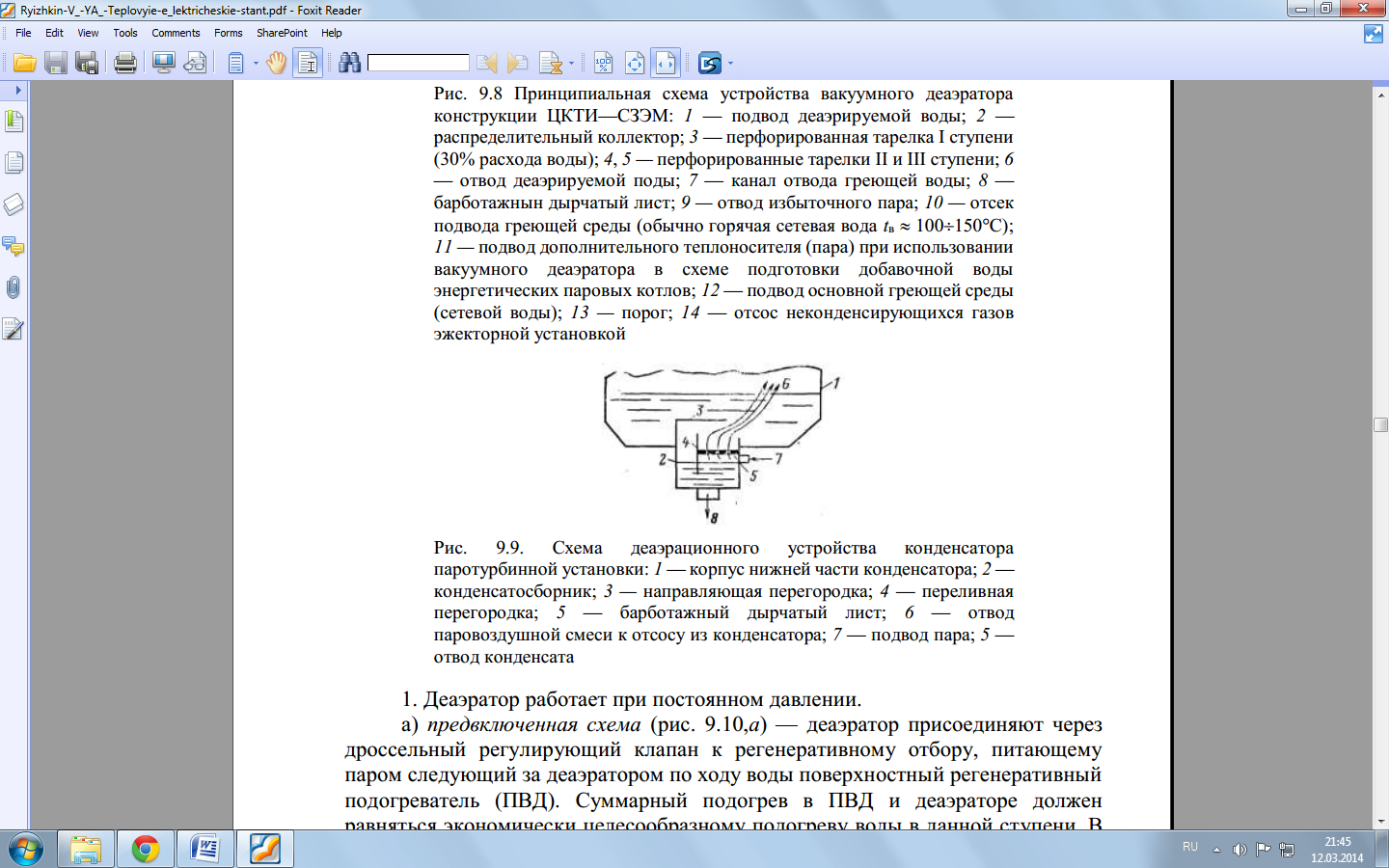Click the Foxit Reader taskbar button
The width and height of the screenshot is (1389, 868).
pyautogui.click(x=265, y=850)
